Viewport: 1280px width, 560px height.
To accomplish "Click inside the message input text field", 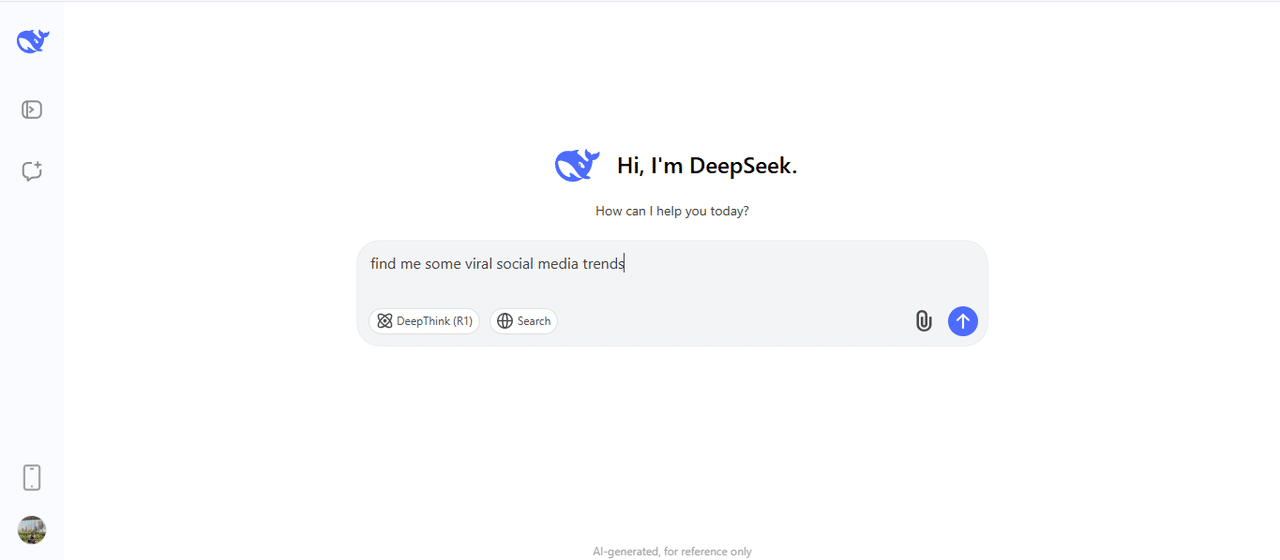I will tap(672, 265).
